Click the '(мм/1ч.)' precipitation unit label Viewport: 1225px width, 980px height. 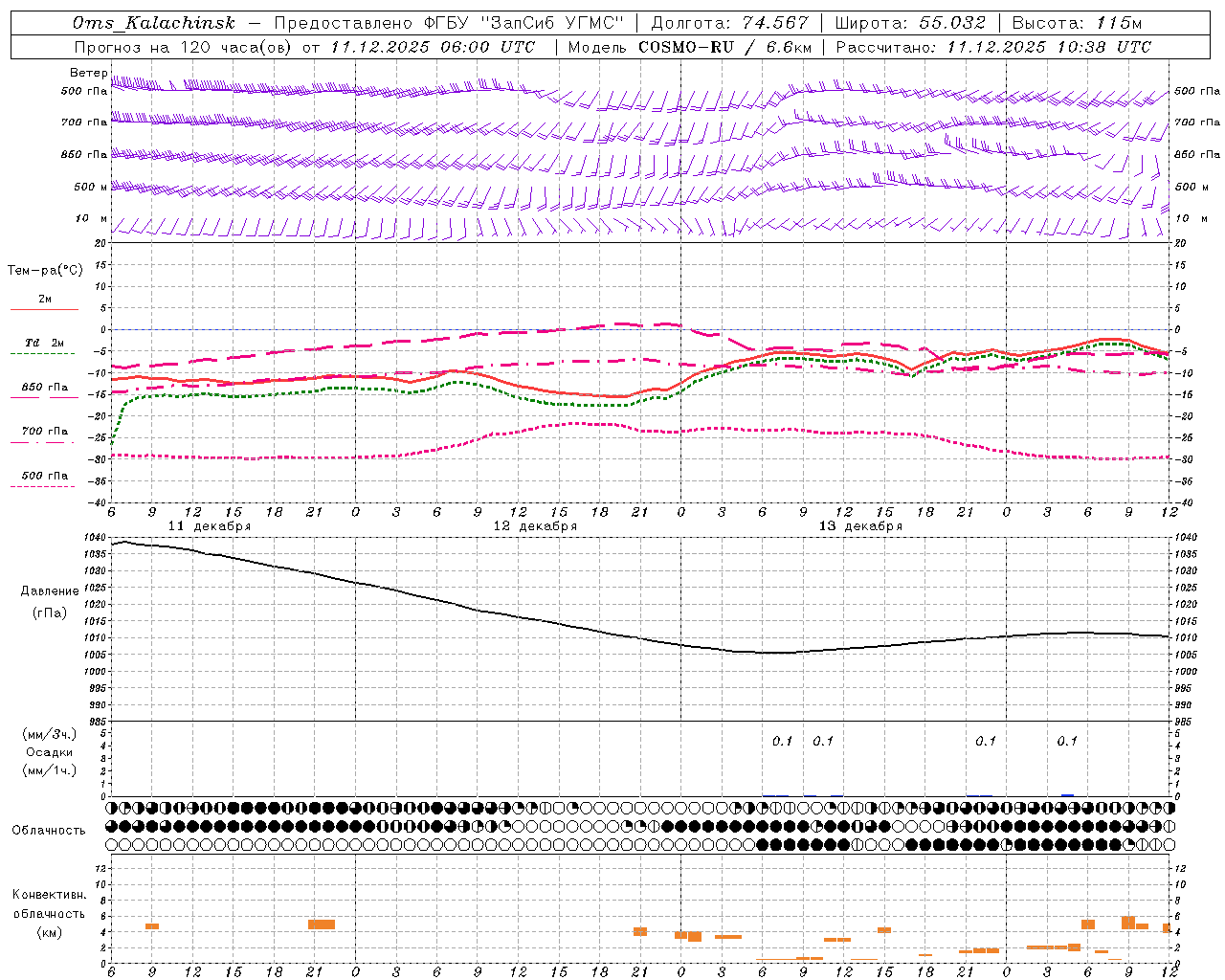point(50,770)
